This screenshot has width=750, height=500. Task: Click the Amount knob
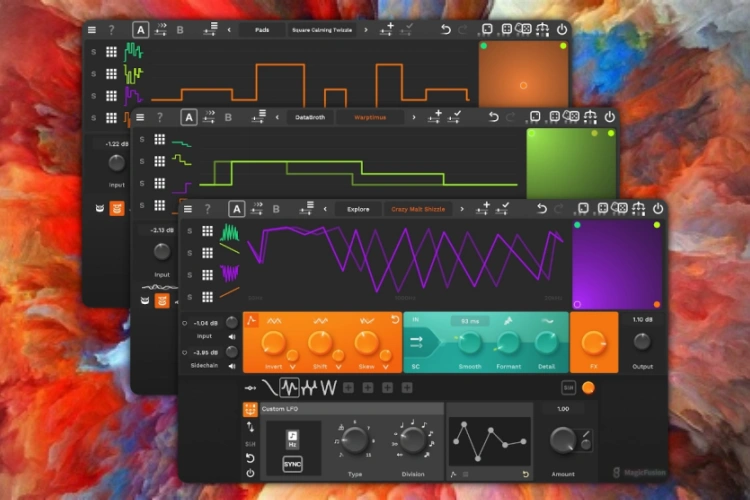pyautogui.click(x=562, y=441)
